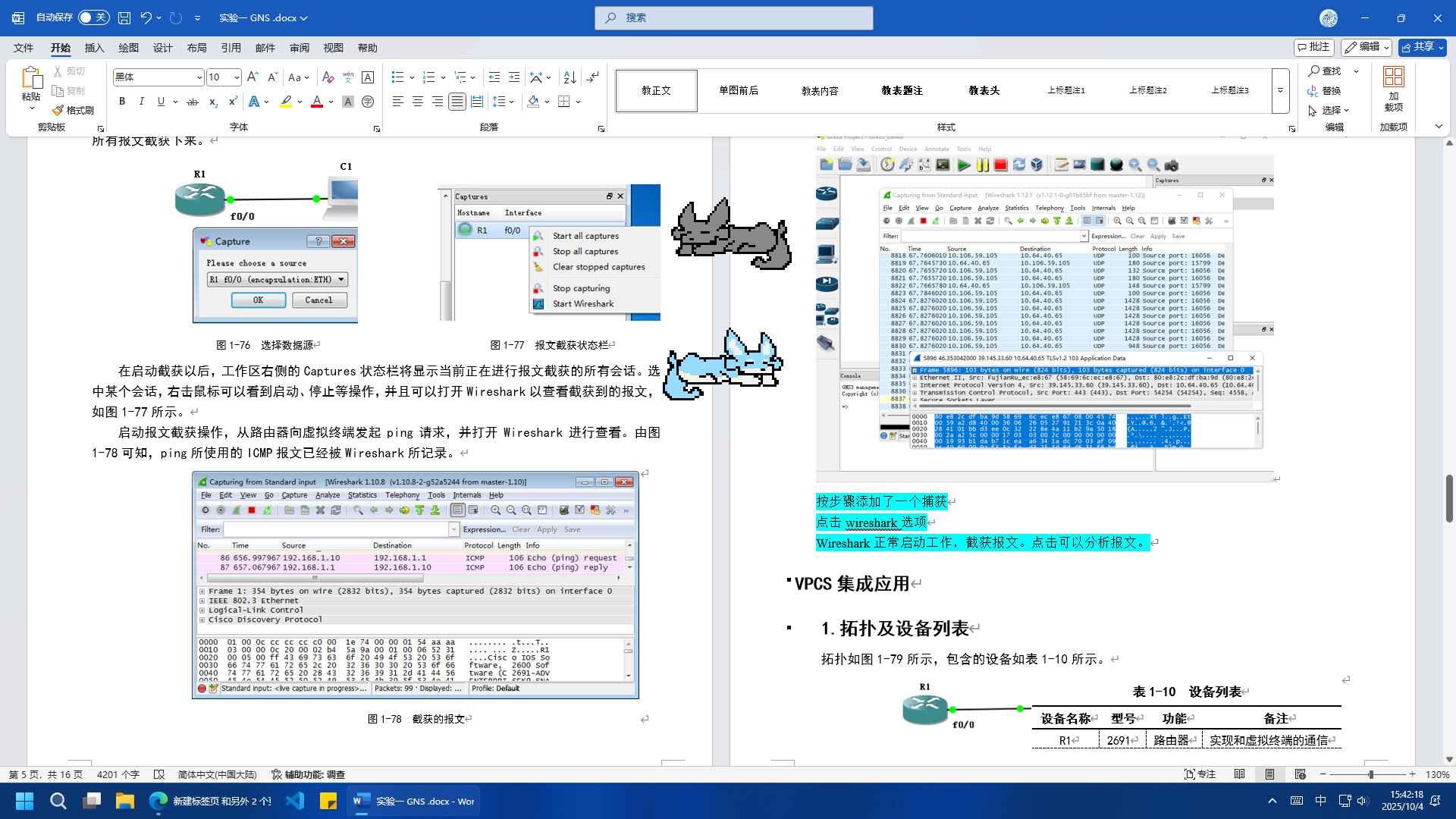Open the text highlight color tool

pos(287,101)
